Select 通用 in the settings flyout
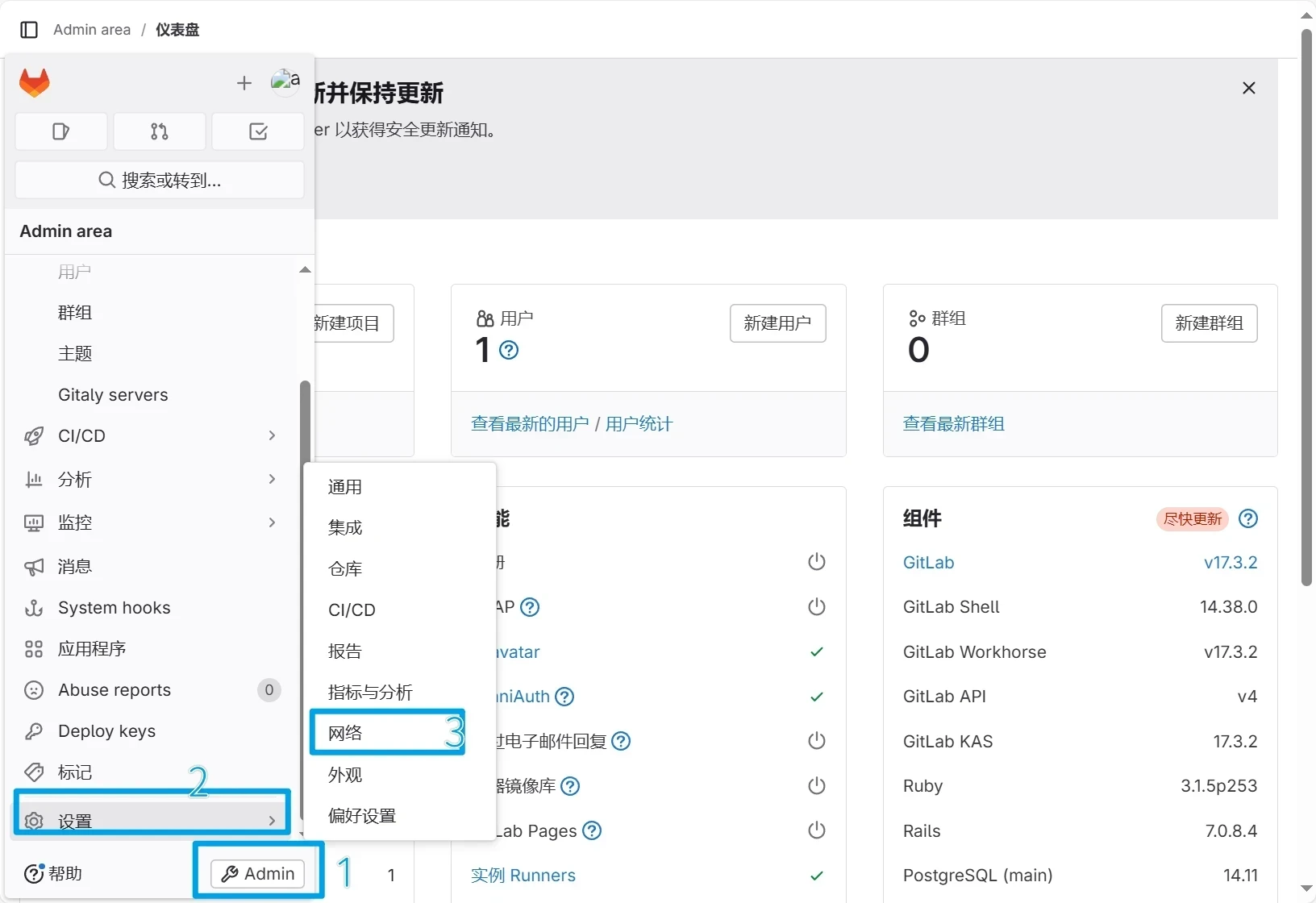 pos(346,487)
